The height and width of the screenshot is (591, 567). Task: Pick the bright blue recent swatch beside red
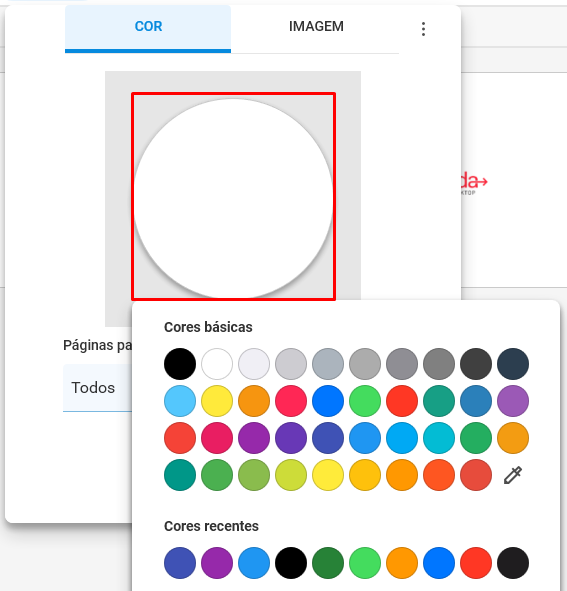(439, 563)
